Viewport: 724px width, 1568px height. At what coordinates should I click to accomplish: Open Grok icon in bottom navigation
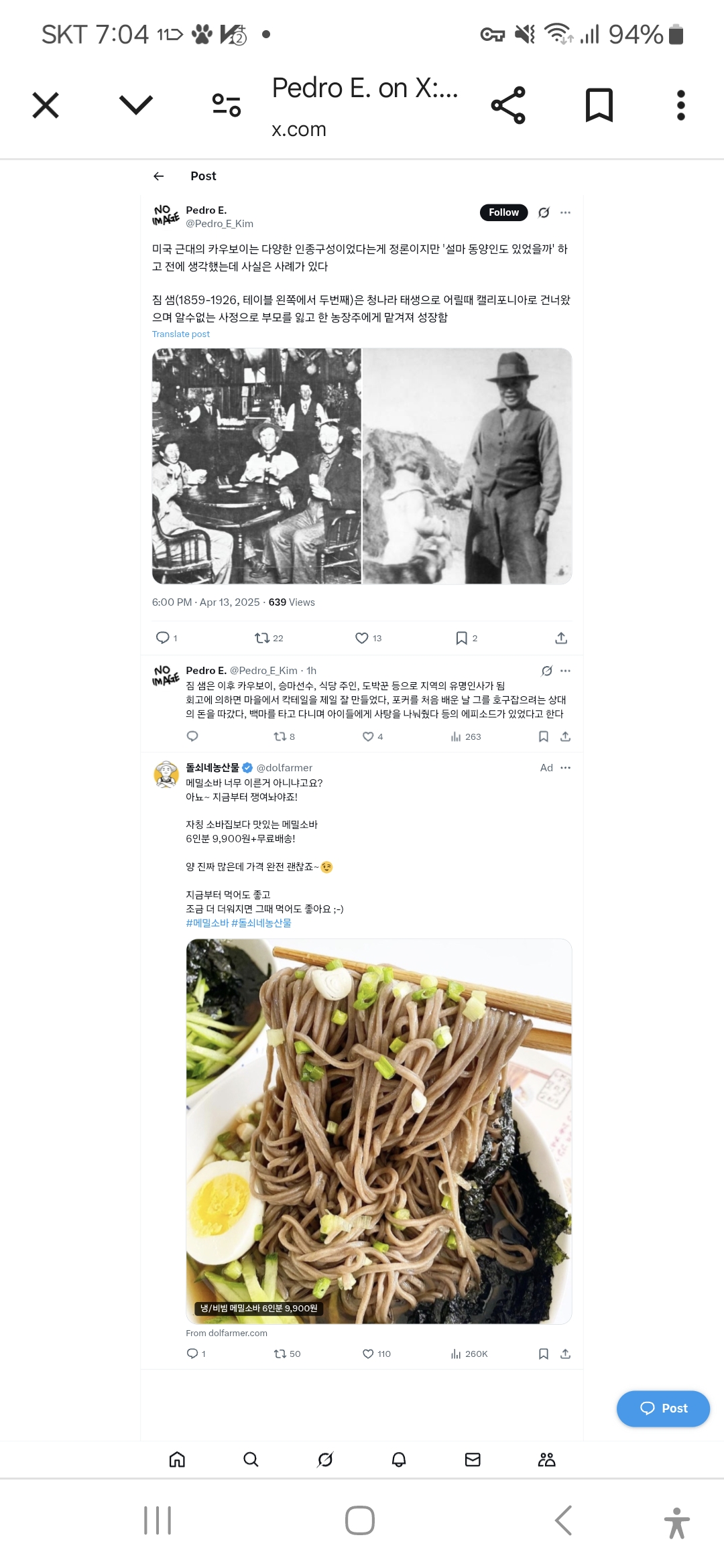coord(325,1459)
